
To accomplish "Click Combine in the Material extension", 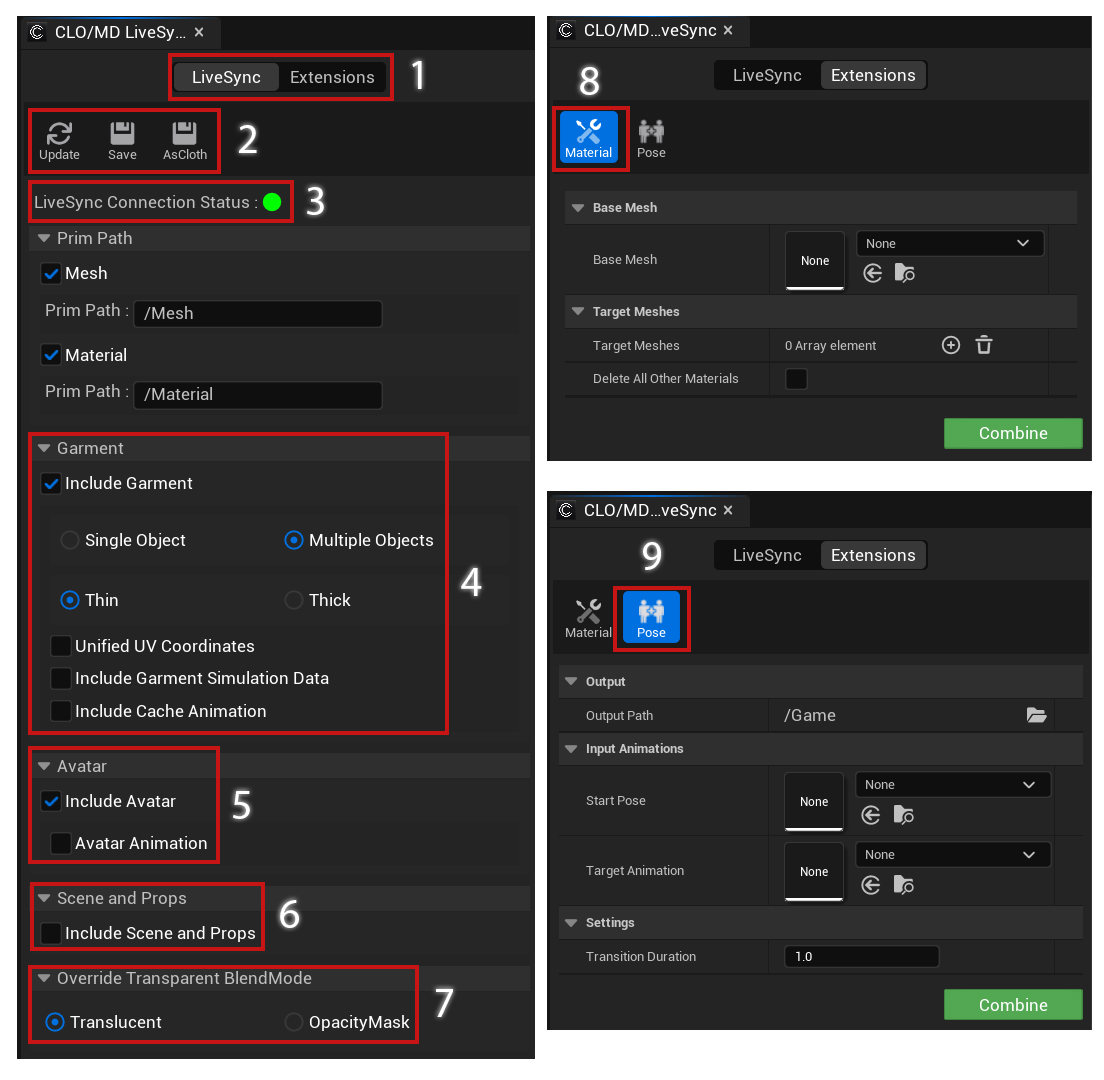I will [1012, 433].
